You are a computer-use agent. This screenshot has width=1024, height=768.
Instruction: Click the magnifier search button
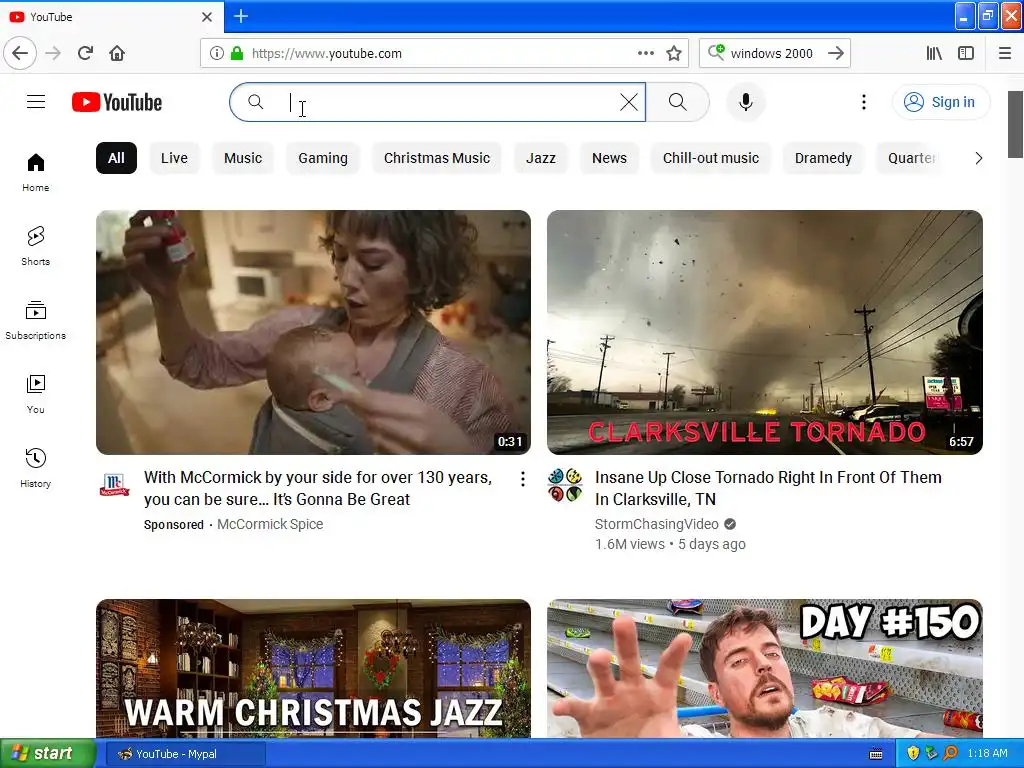(678, 102)
